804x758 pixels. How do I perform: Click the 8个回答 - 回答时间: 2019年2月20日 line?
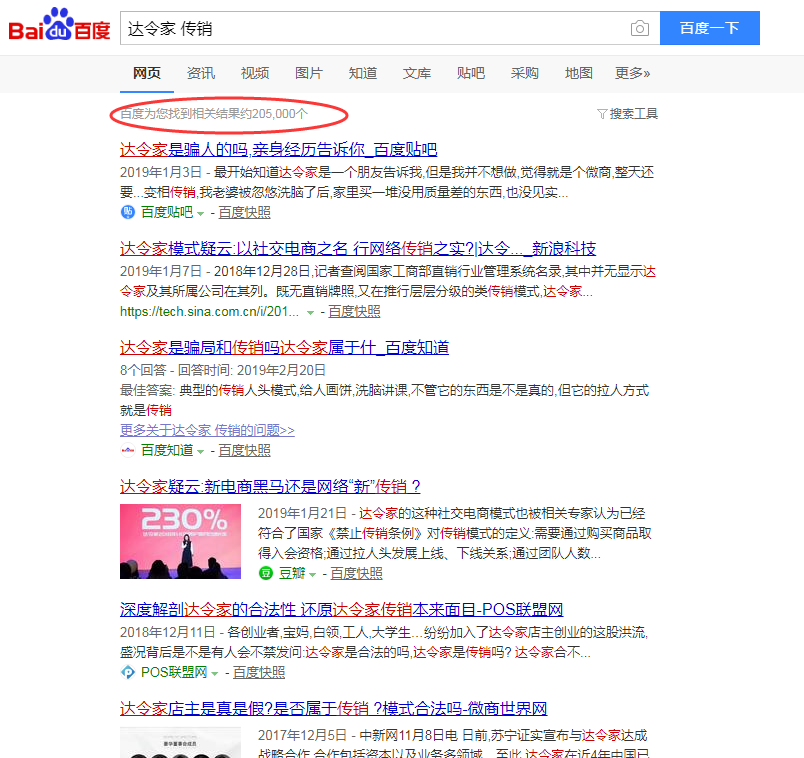click(x=223, y=370)
